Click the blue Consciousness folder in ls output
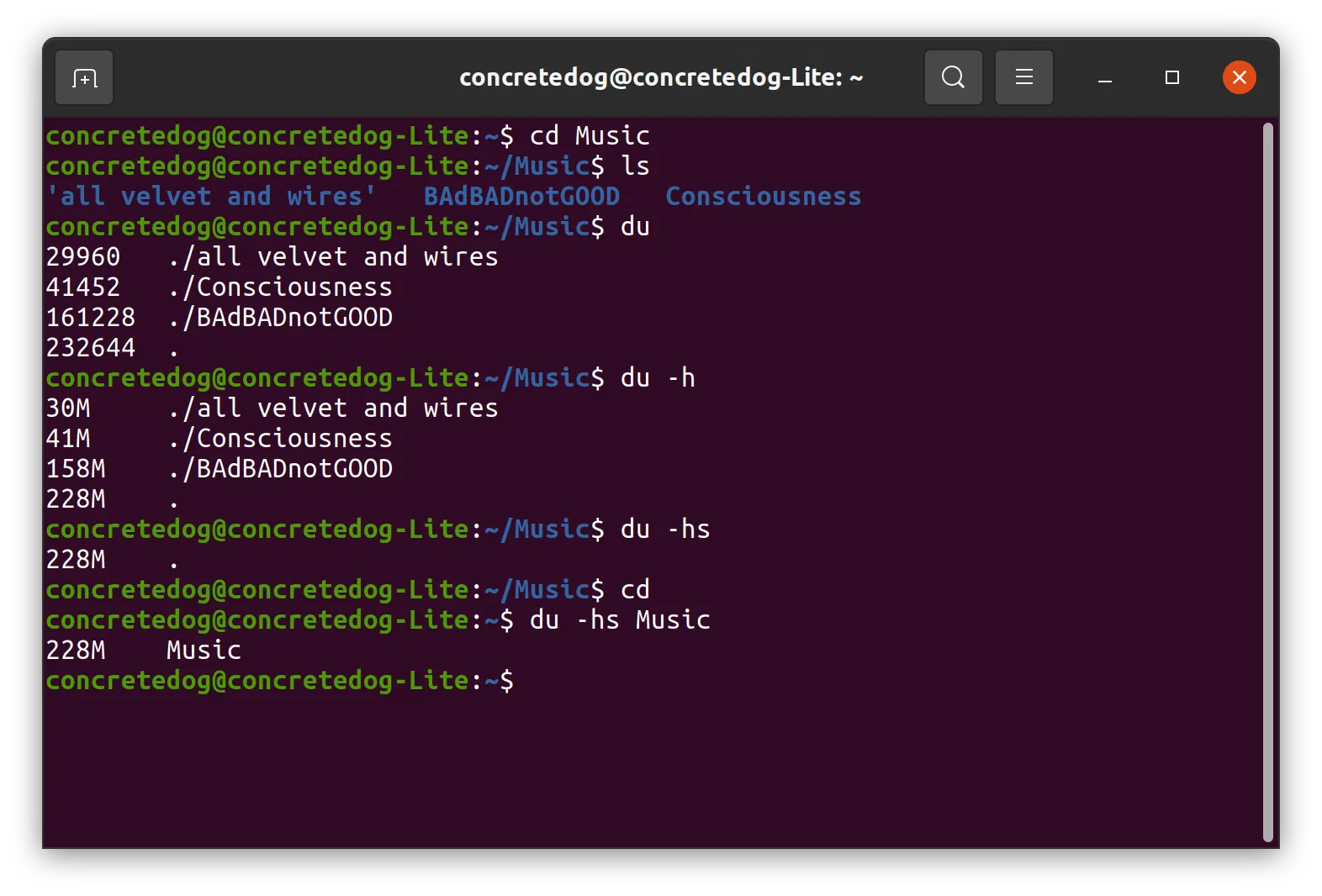Viewport: 1322px width, 896px height. pos(764,196)
